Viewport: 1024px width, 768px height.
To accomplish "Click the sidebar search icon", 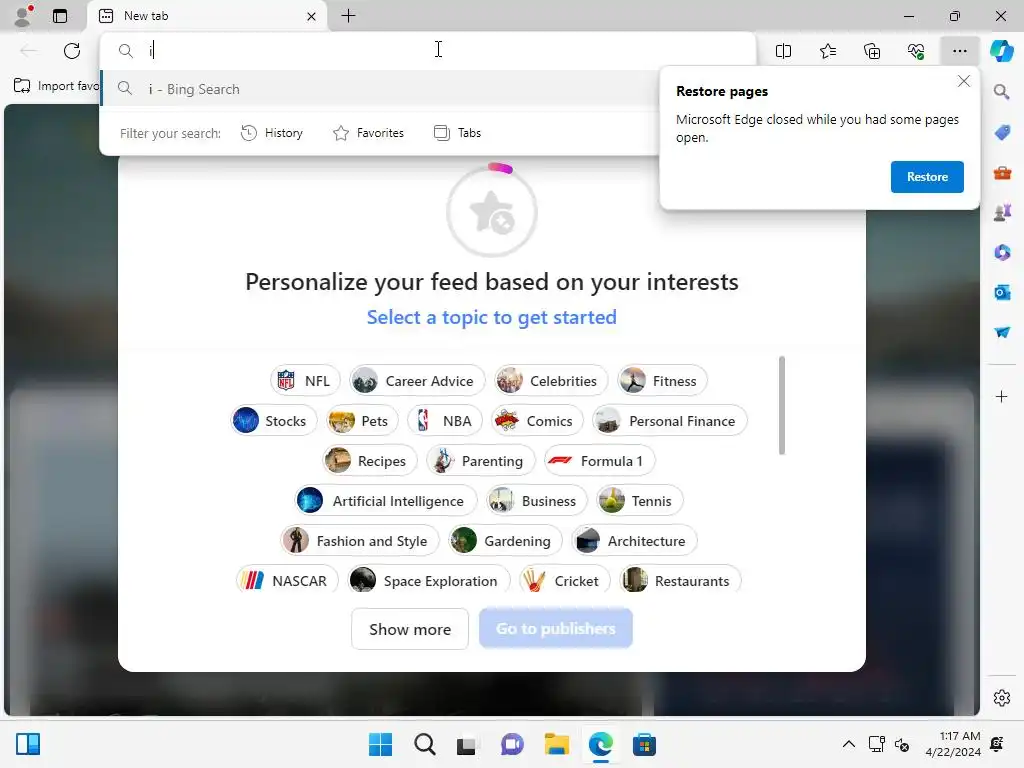I will tap(1001, 91).
